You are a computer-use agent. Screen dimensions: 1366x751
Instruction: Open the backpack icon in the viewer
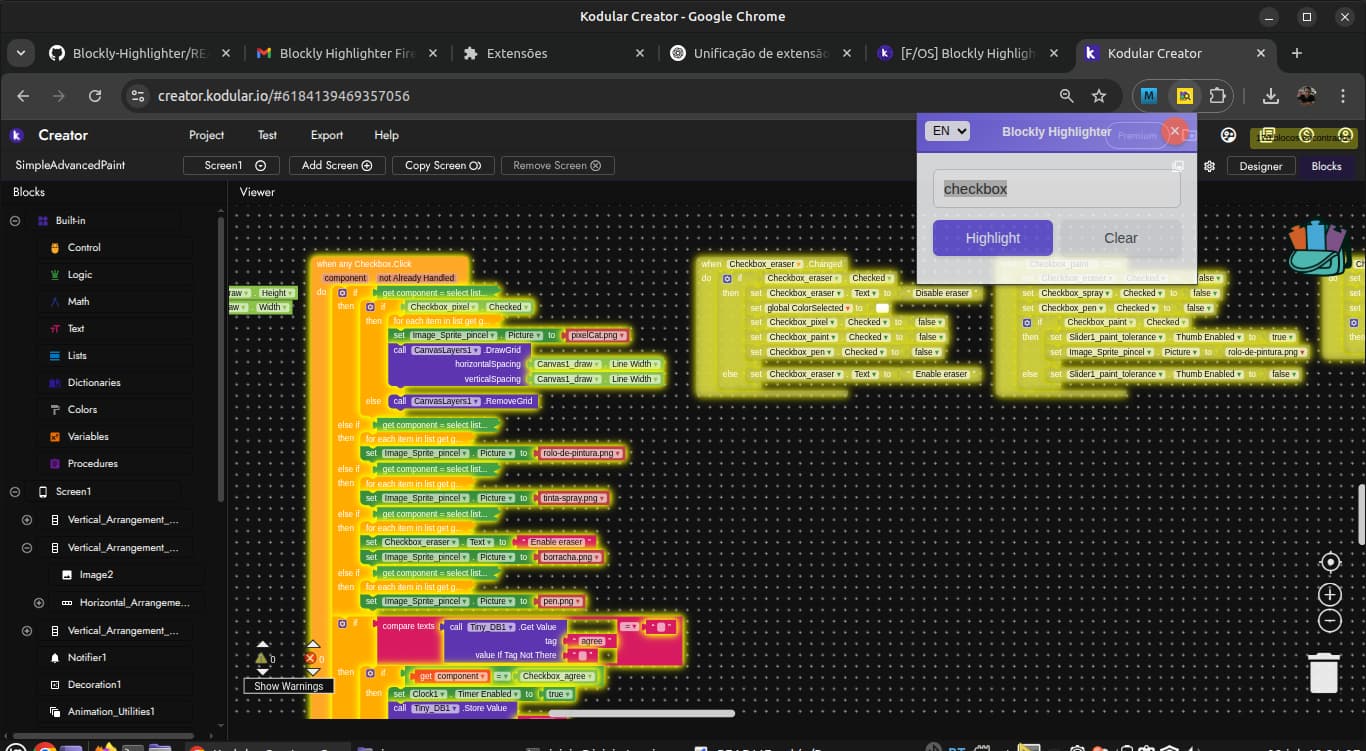point(1319,249)
